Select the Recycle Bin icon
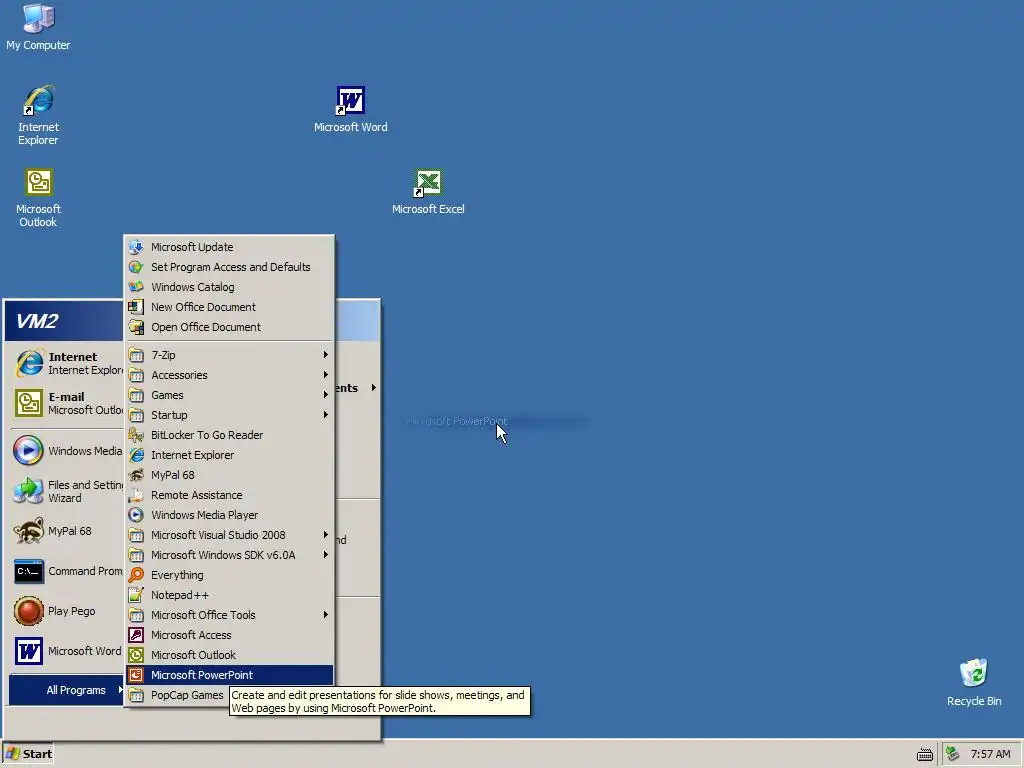This screenshot has width=1024, height=768. [x=974, y=682]
